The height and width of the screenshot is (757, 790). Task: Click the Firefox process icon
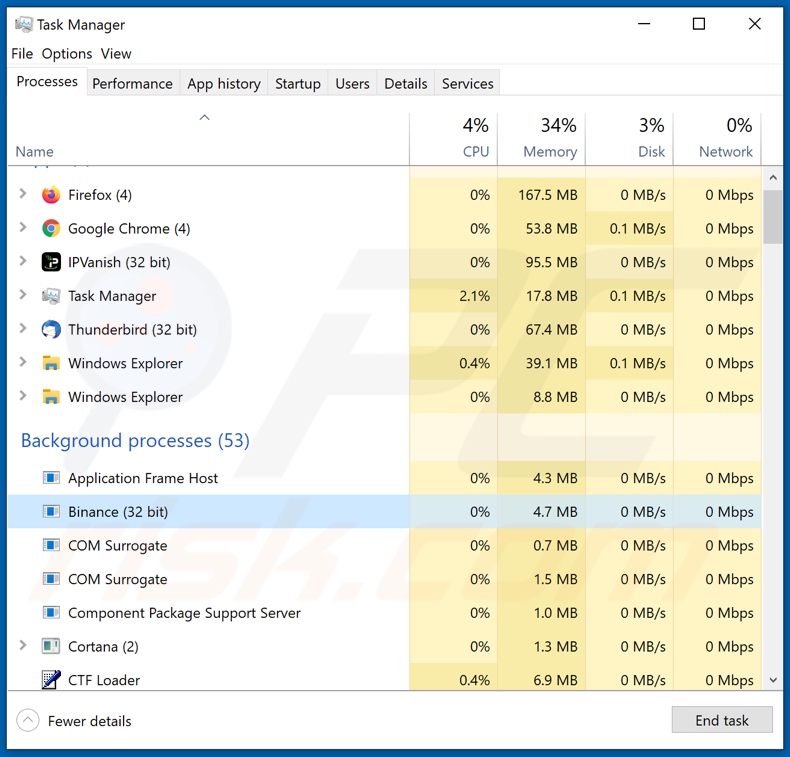point(51,195)
